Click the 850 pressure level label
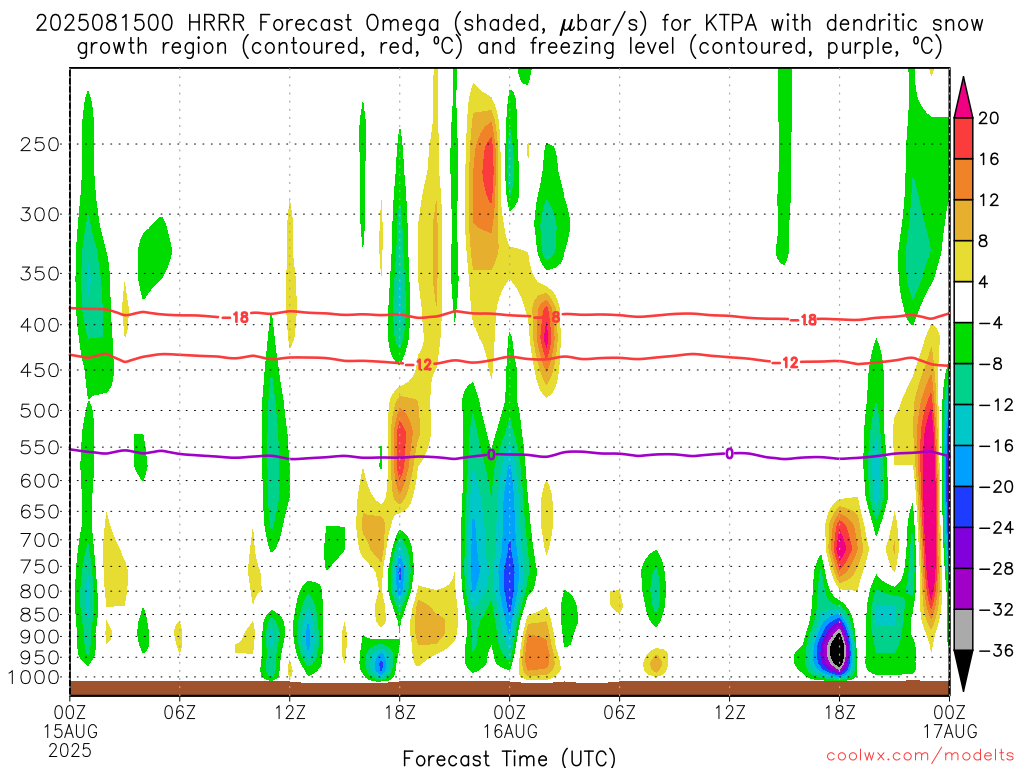 click(40, 615)
